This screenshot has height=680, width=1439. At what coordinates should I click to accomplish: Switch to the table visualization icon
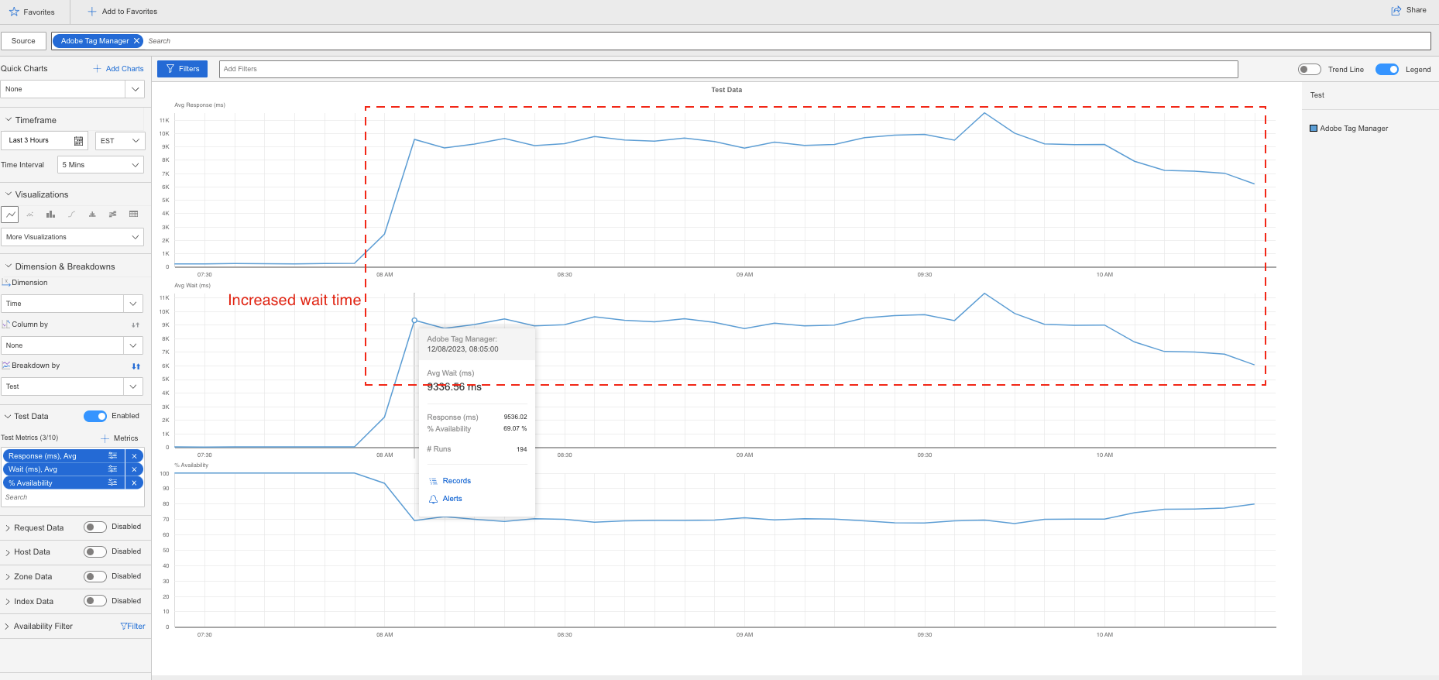(133, 214)
